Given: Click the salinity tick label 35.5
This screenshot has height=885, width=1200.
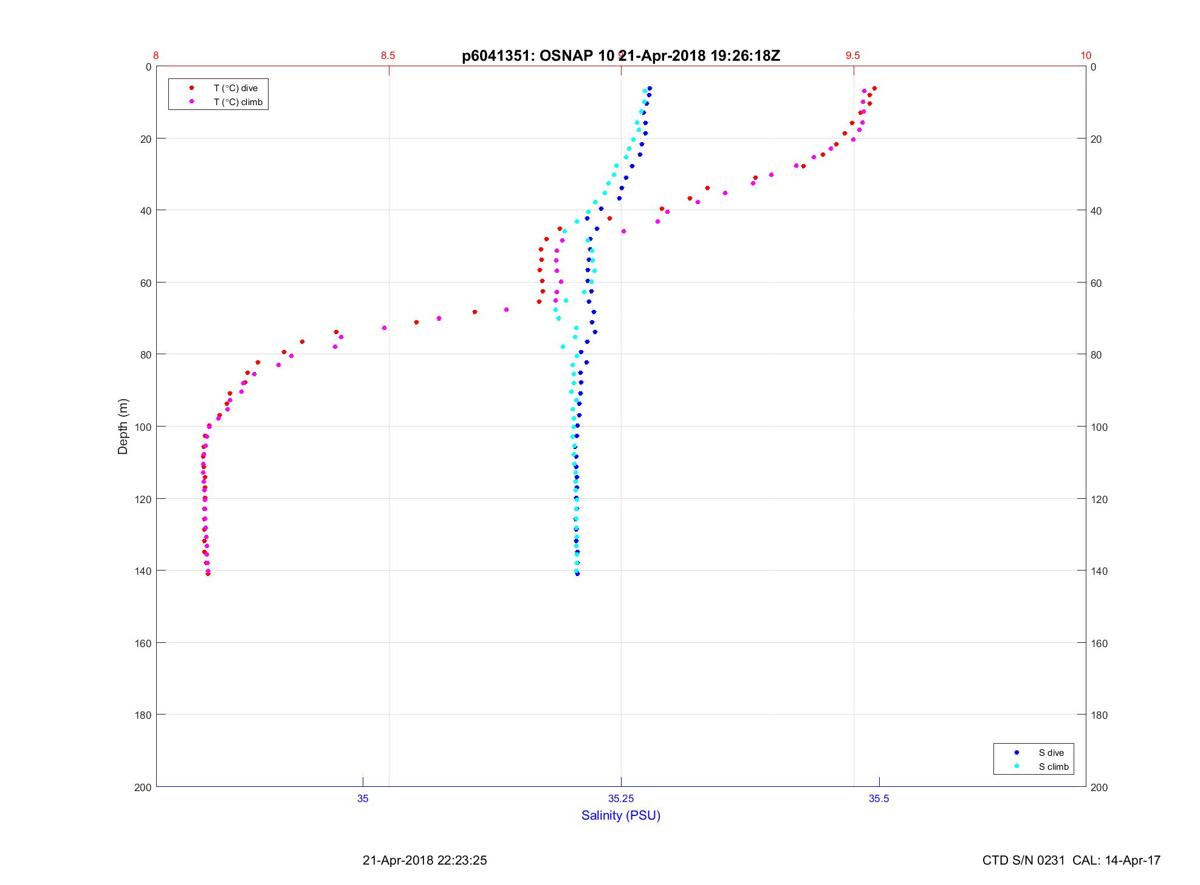Looking at the screenshot, I should click(x=879, y=799).
